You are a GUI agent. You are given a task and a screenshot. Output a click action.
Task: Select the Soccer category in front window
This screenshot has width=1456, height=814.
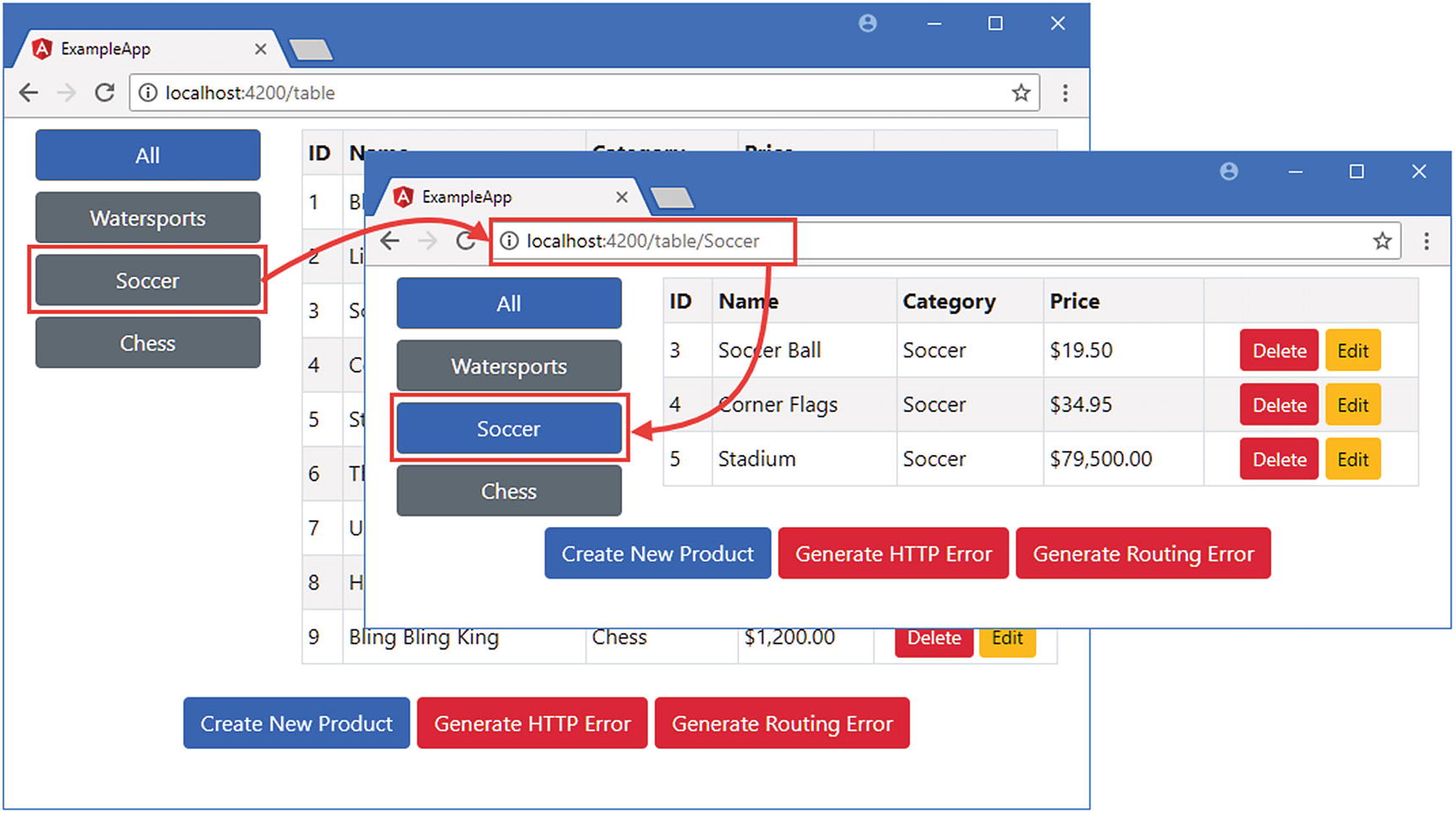(x=509, y=428)
